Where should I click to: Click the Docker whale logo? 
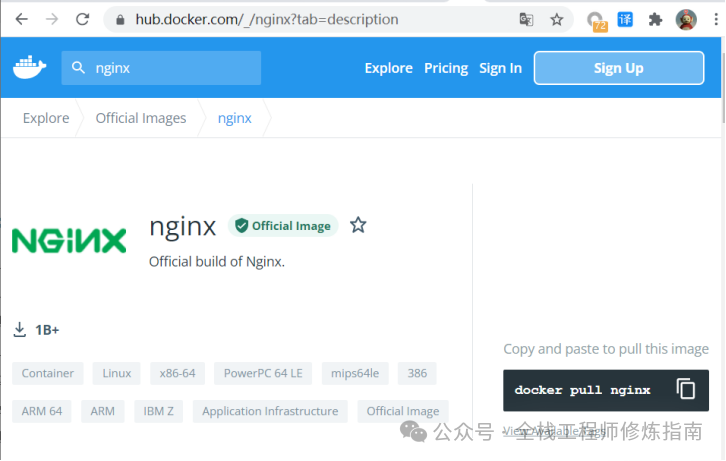click(30, 68)
